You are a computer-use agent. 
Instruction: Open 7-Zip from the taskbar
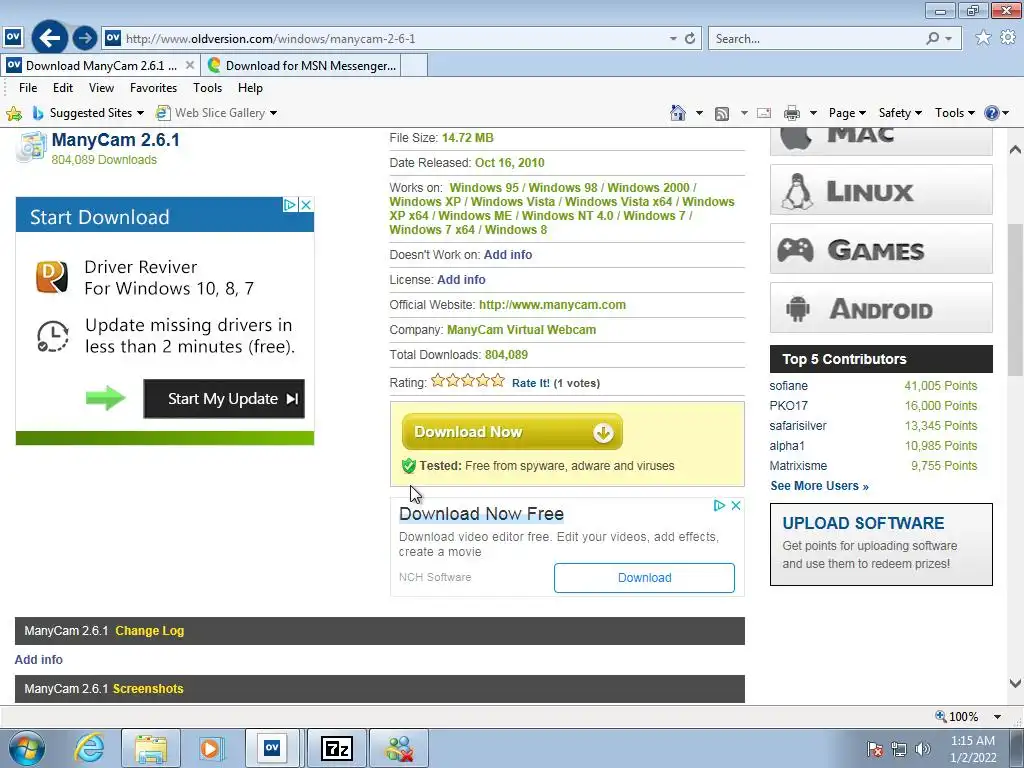click(x=336, y=748)
